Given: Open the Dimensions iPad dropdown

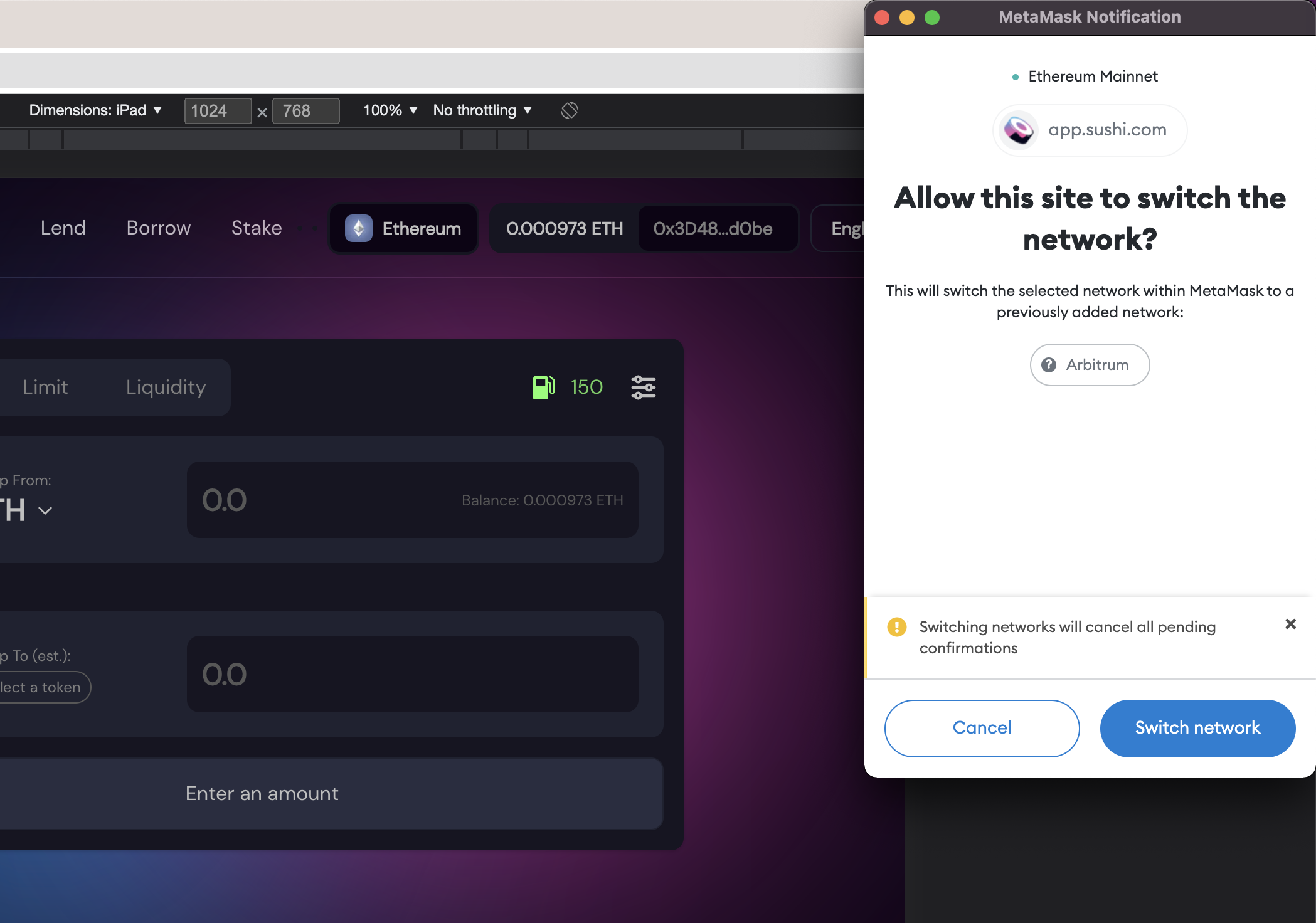Looking at the screenshot, I should (95, 110).
